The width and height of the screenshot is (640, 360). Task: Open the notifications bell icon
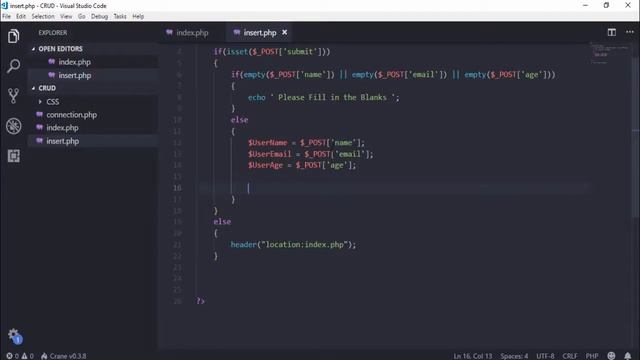[628, 356]
